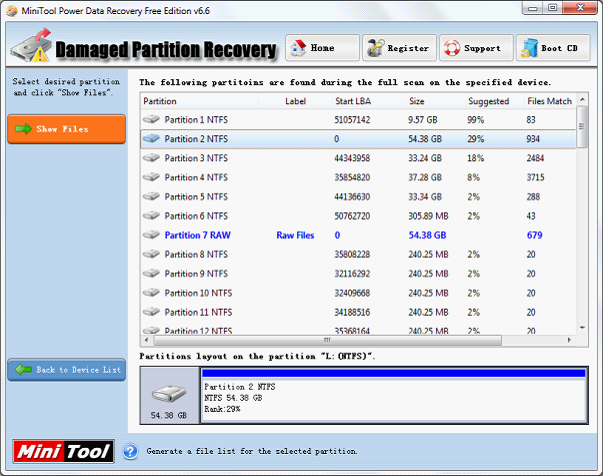Click the app icon in title bar
The height and width of the screenshot is (476, 603).
[12, 11]
